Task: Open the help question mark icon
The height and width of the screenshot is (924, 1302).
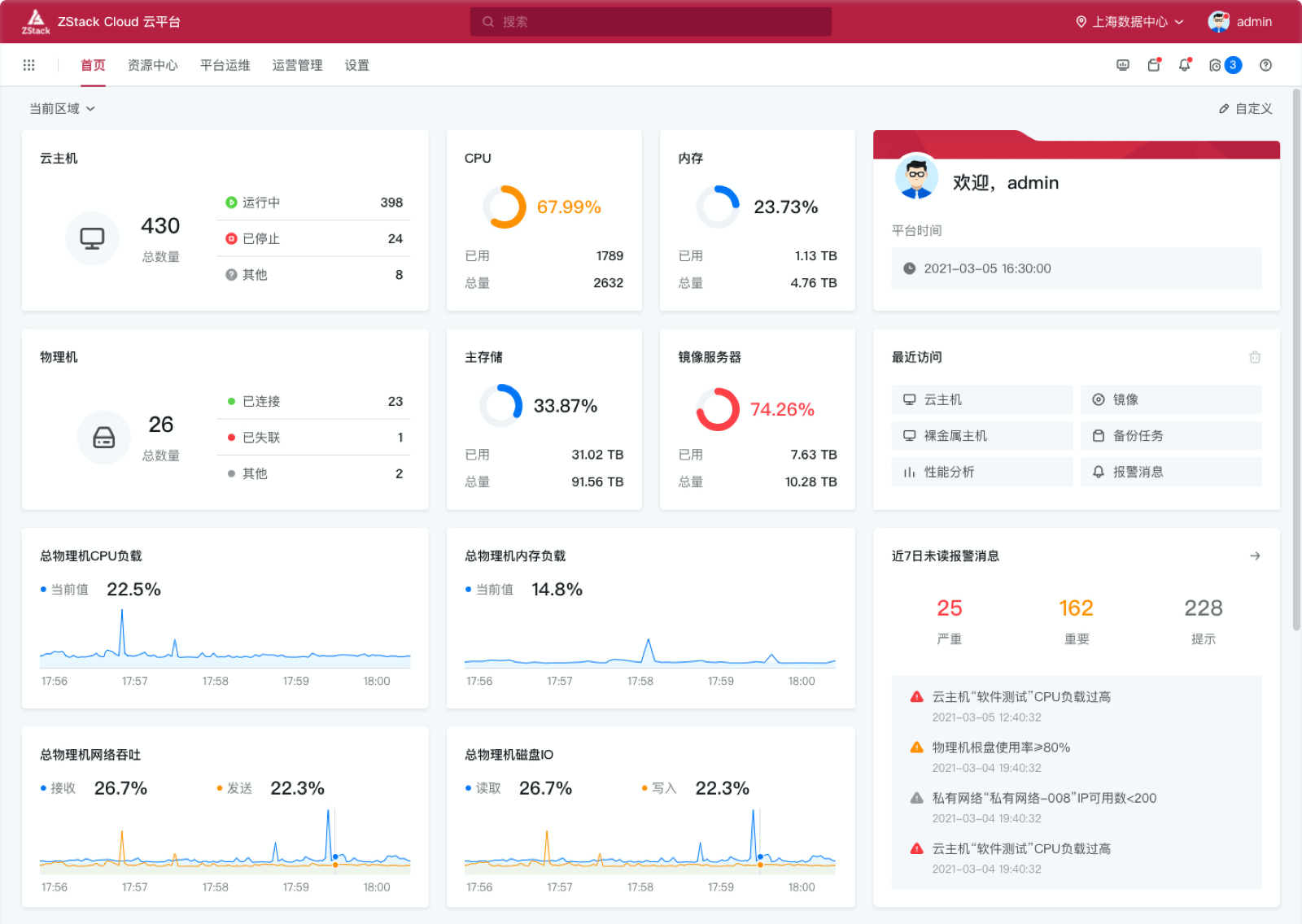Action: tap(1265, 65)
